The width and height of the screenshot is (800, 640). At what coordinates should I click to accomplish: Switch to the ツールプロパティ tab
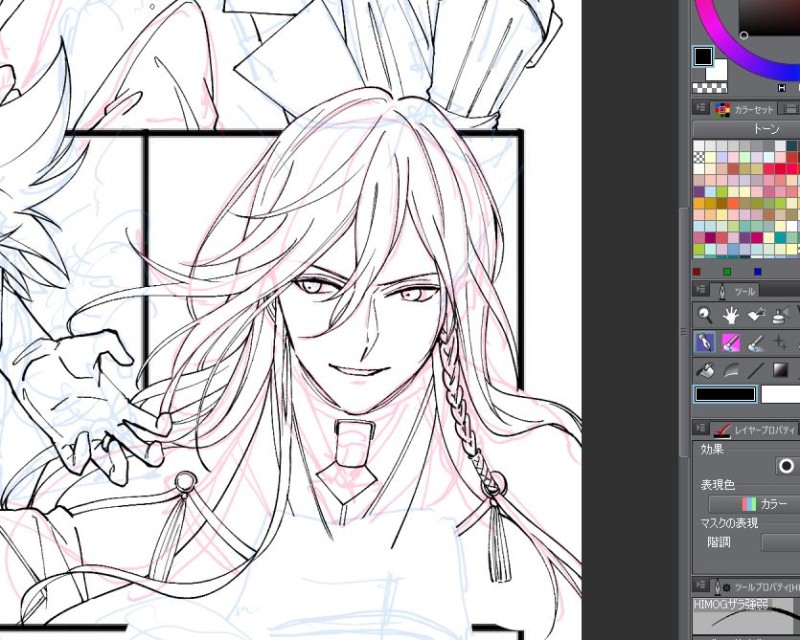pos(757,586)
